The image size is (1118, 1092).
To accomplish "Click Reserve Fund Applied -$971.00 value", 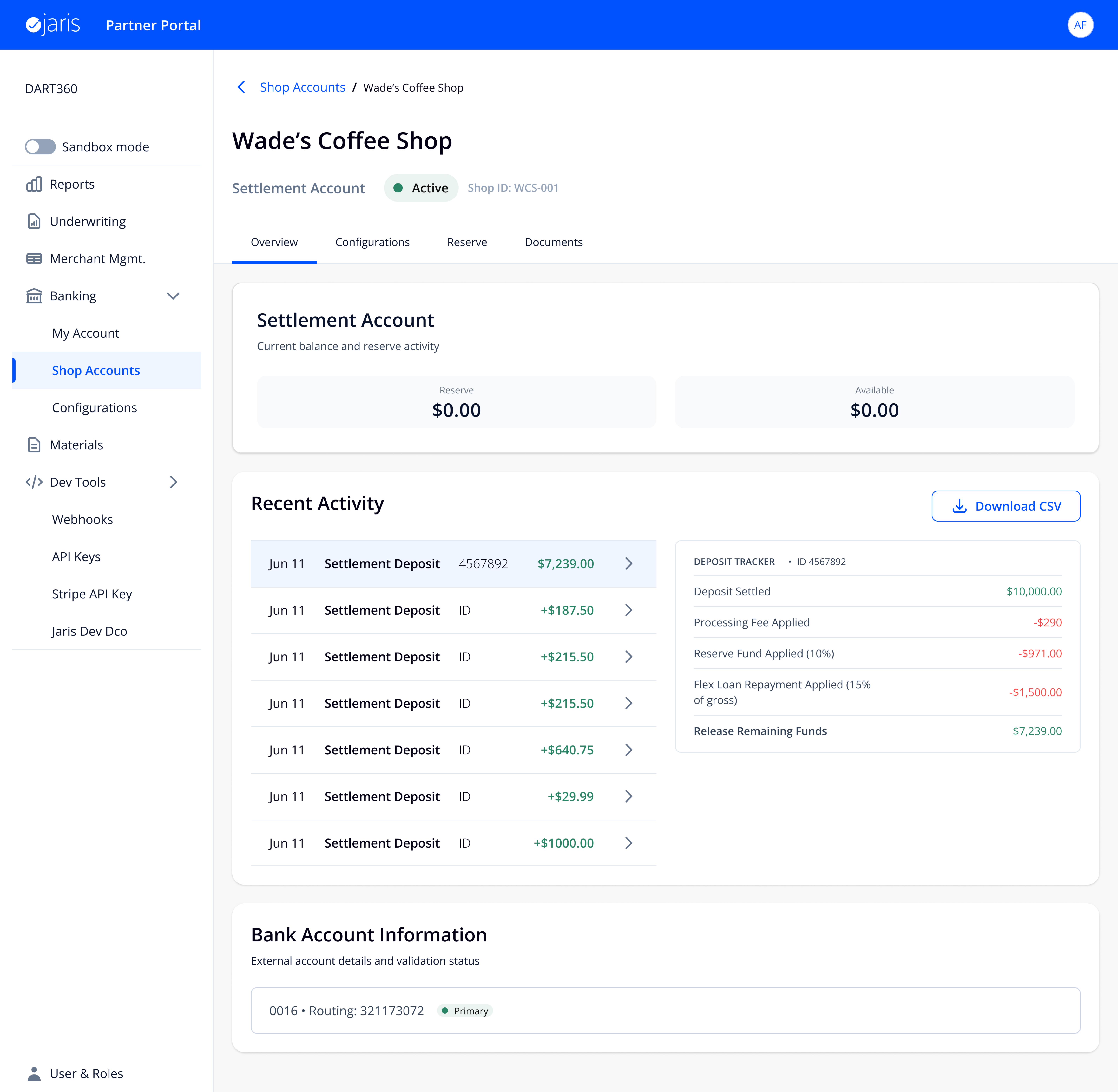I will [x=1040, y=653].
